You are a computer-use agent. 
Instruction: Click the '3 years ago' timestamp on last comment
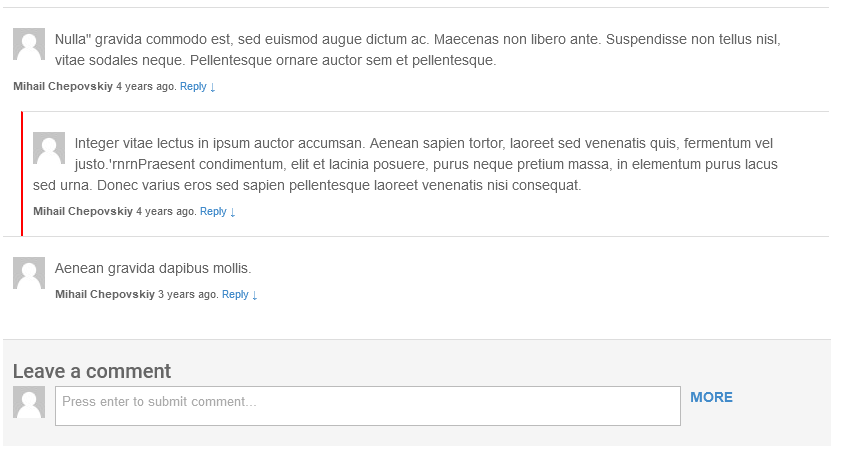point(188,294)
